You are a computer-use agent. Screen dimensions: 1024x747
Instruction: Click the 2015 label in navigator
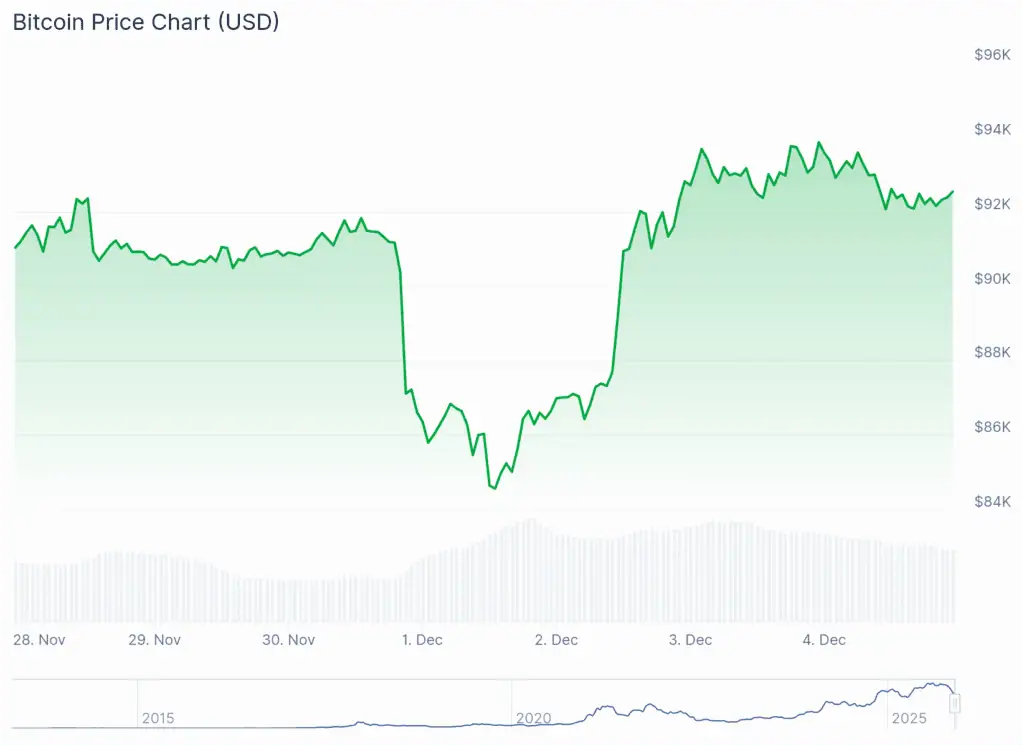[x=158, y=718]
